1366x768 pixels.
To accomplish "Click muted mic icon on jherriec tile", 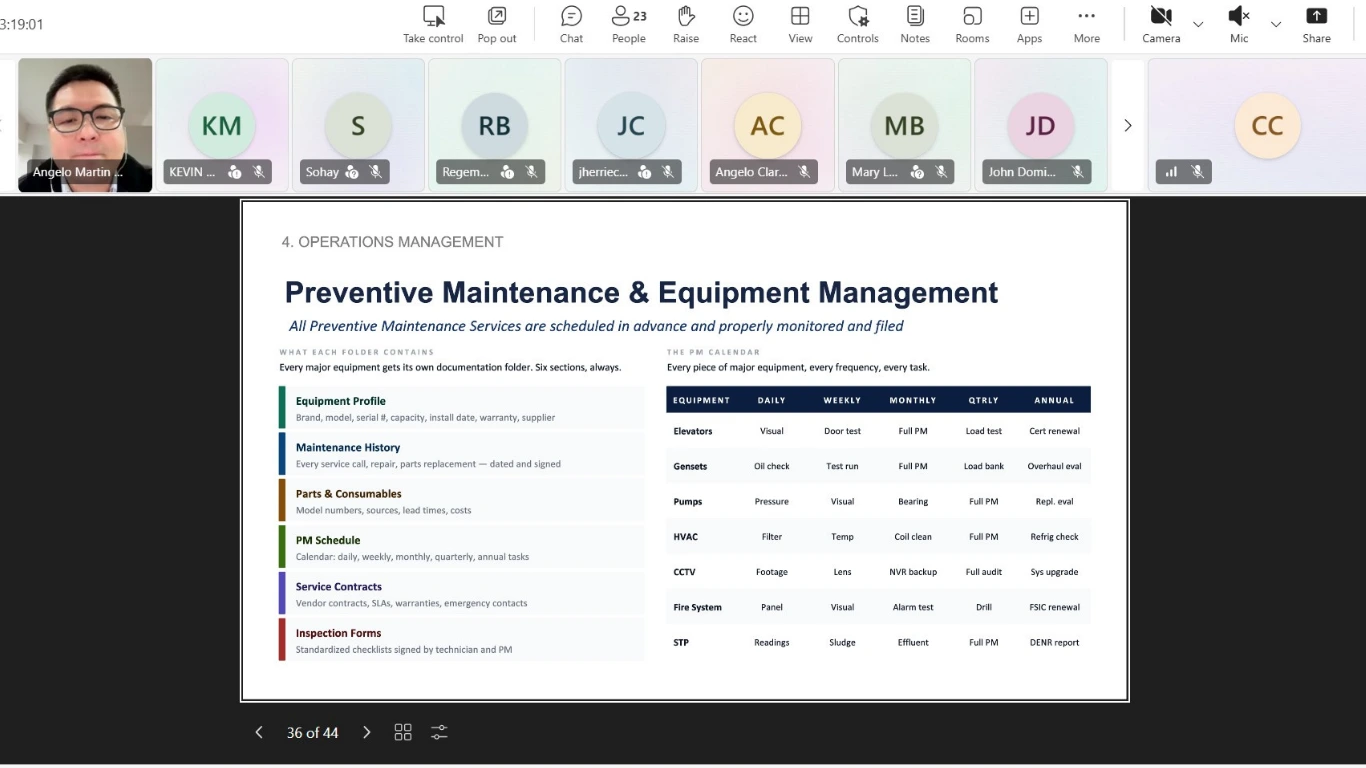I will point(667,172).
